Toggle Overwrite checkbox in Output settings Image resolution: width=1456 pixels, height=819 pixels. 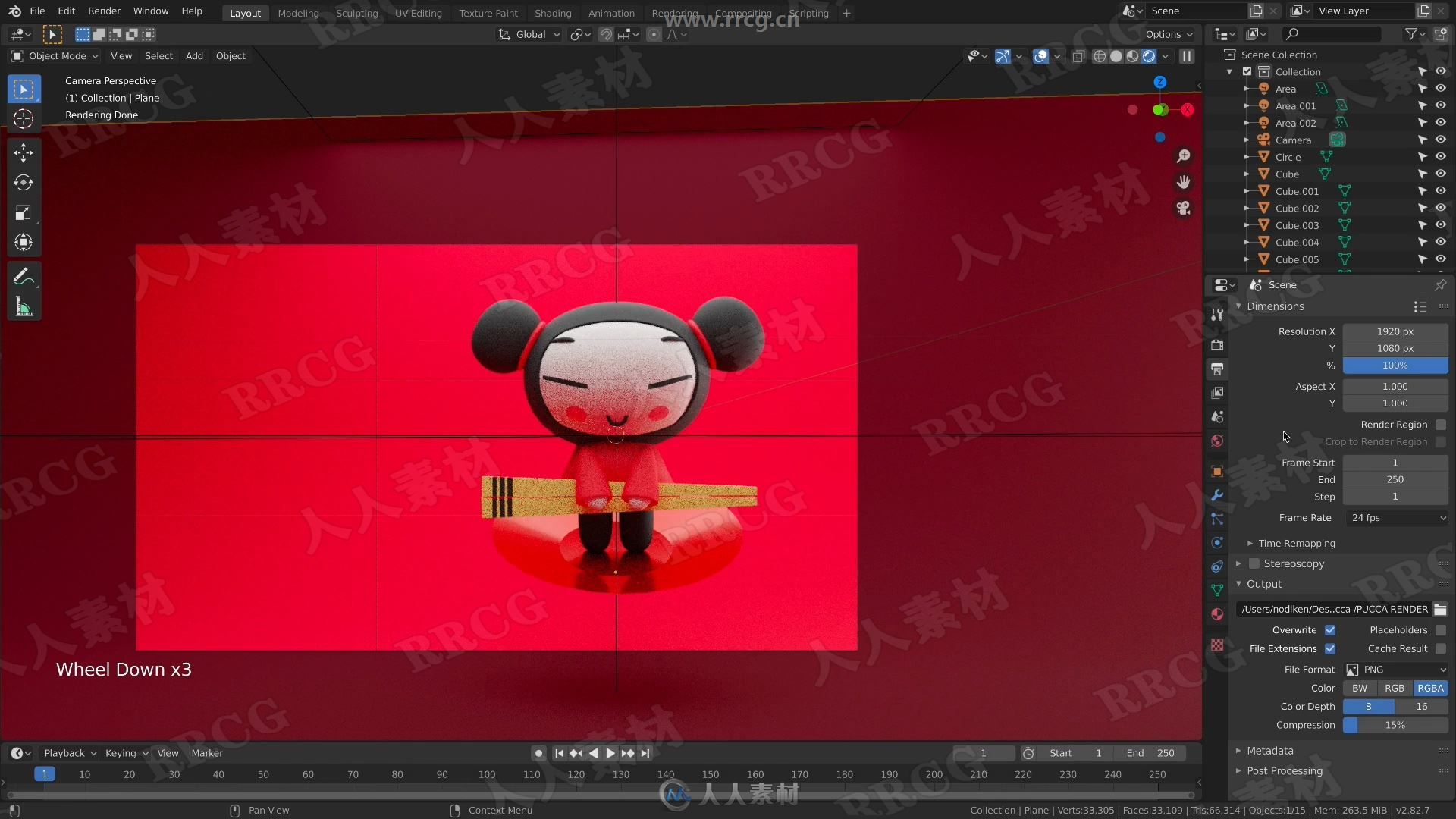coord(1330,630)
